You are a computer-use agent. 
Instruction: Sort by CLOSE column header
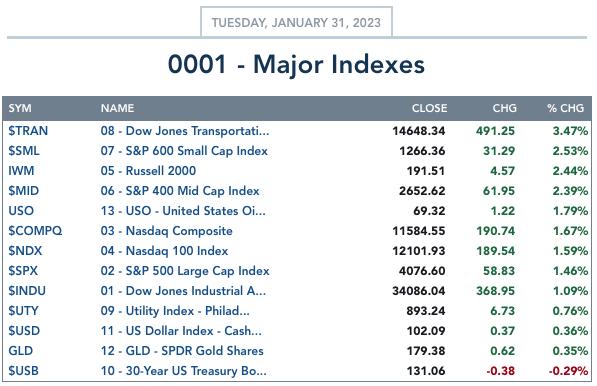click(x=429, y=108)
